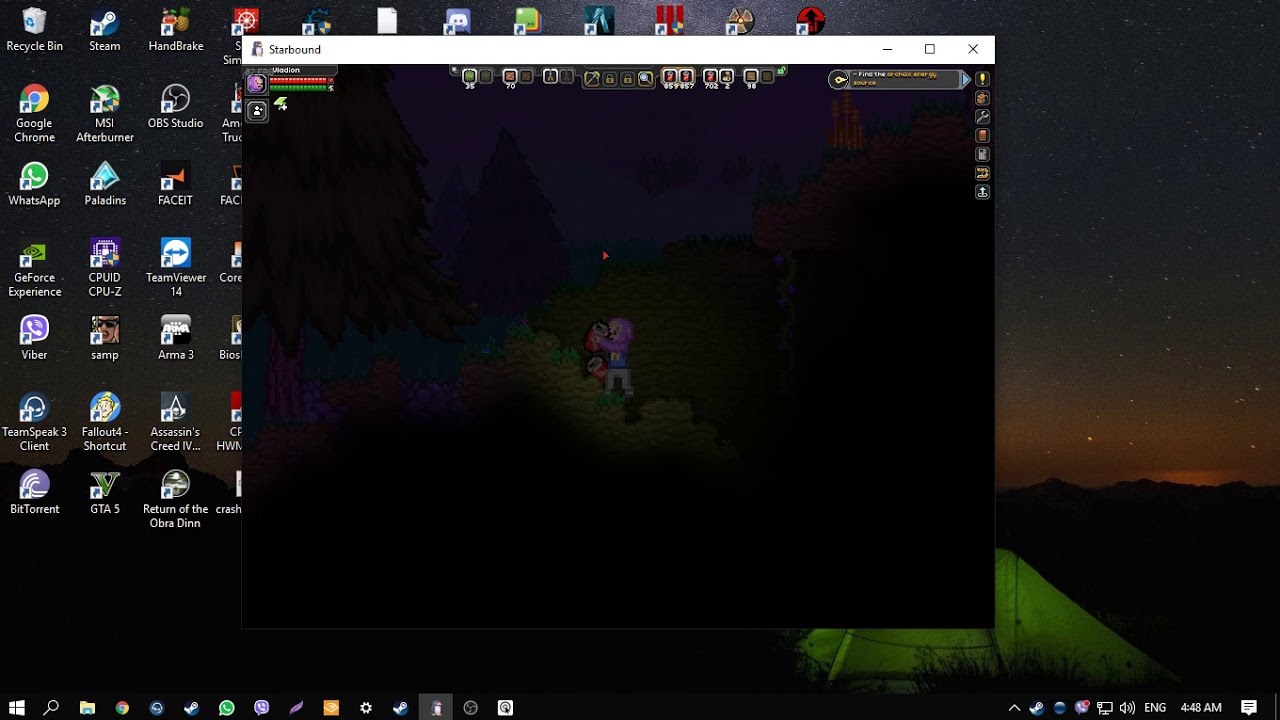Viewport: 1280px width, 720px height.
Task: Click the Beam Up arrow icon
Action: 982,192
